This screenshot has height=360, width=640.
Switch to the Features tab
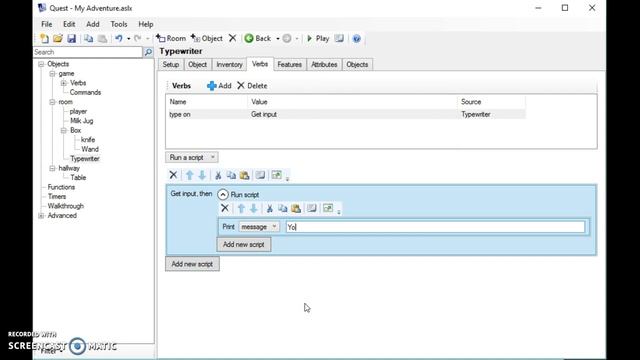(x=289, y=64)
